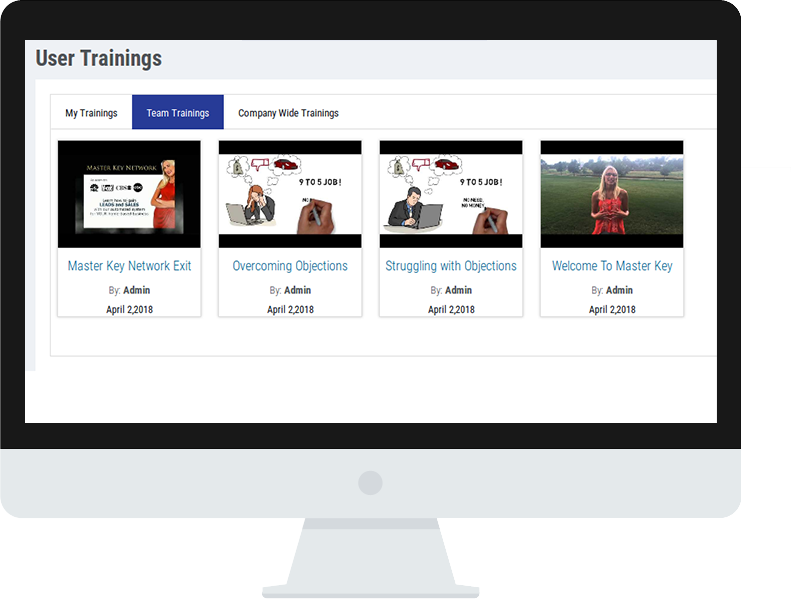Click Admin author under Overcoming Objections
This screenshot has width=806, height=599.
(298, 290)
